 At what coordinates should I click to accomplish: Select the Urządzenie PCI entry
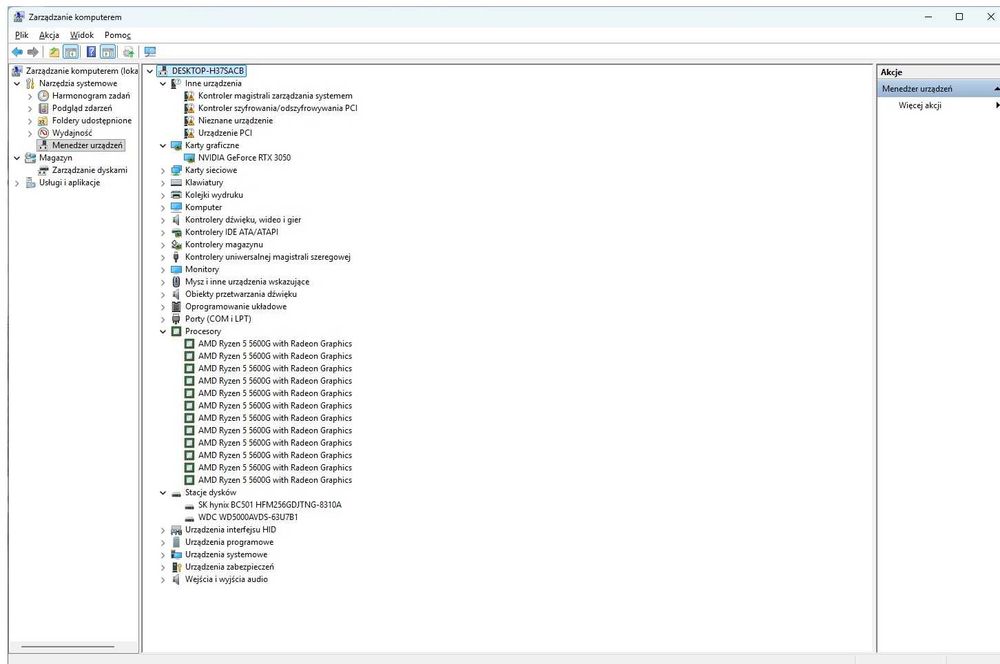(x=225, y=133)
